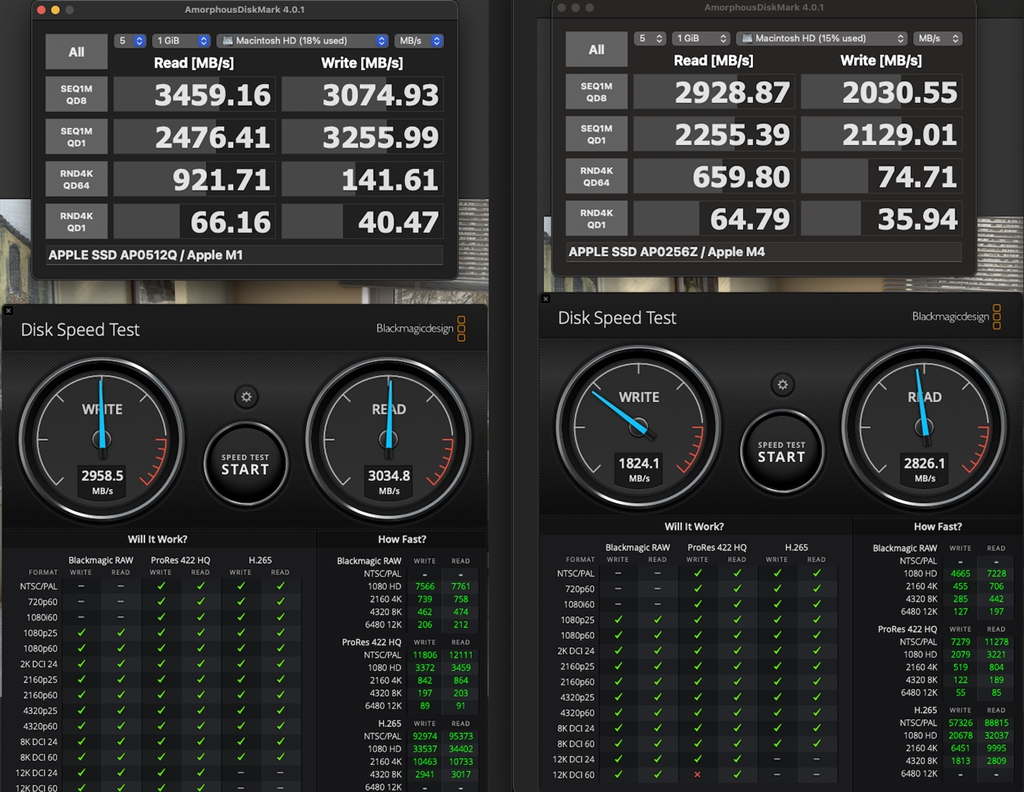Run RND4K QD64 test on Apple M1 window
Image resolution: width=1024 pixels, height=792 pixels.
76,180
